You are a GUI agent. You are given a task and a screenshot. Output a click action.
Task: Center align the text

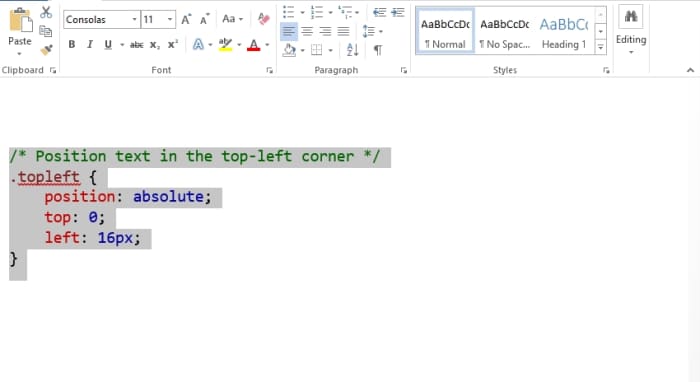(x=307, y=31)
